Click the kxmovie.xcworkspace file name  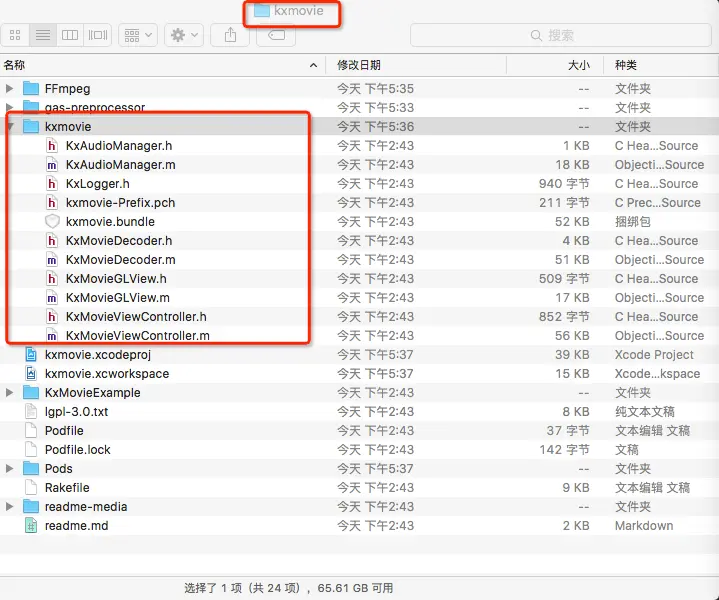coord(107,374)
